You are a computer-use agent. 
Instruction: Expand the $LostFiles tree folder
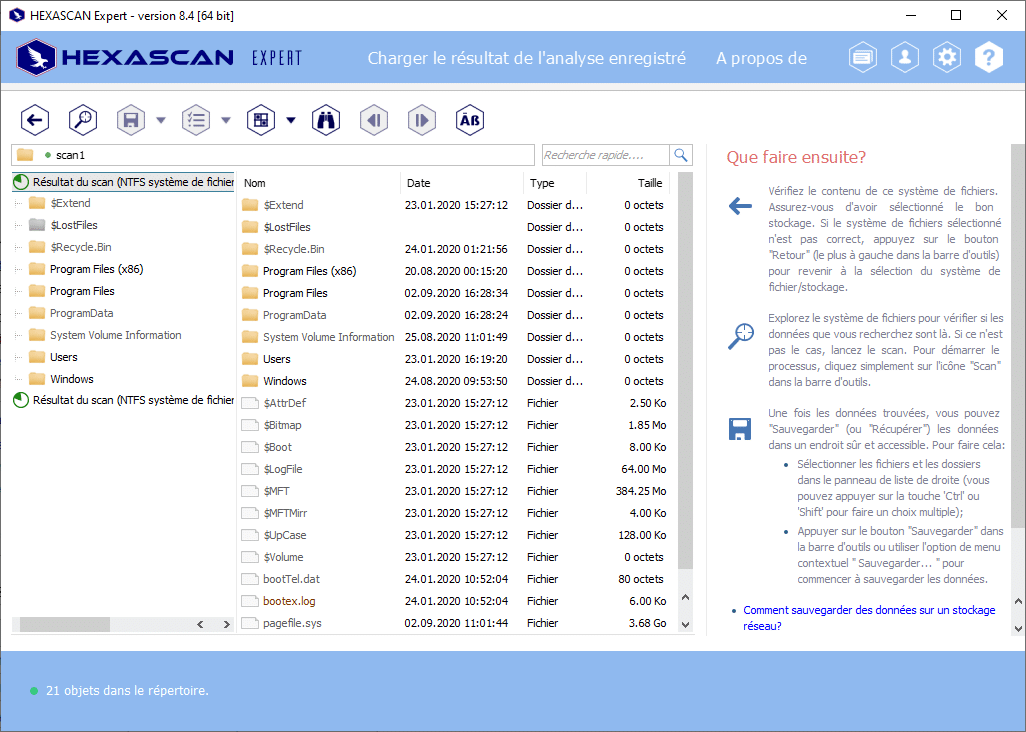pos(18,225)
